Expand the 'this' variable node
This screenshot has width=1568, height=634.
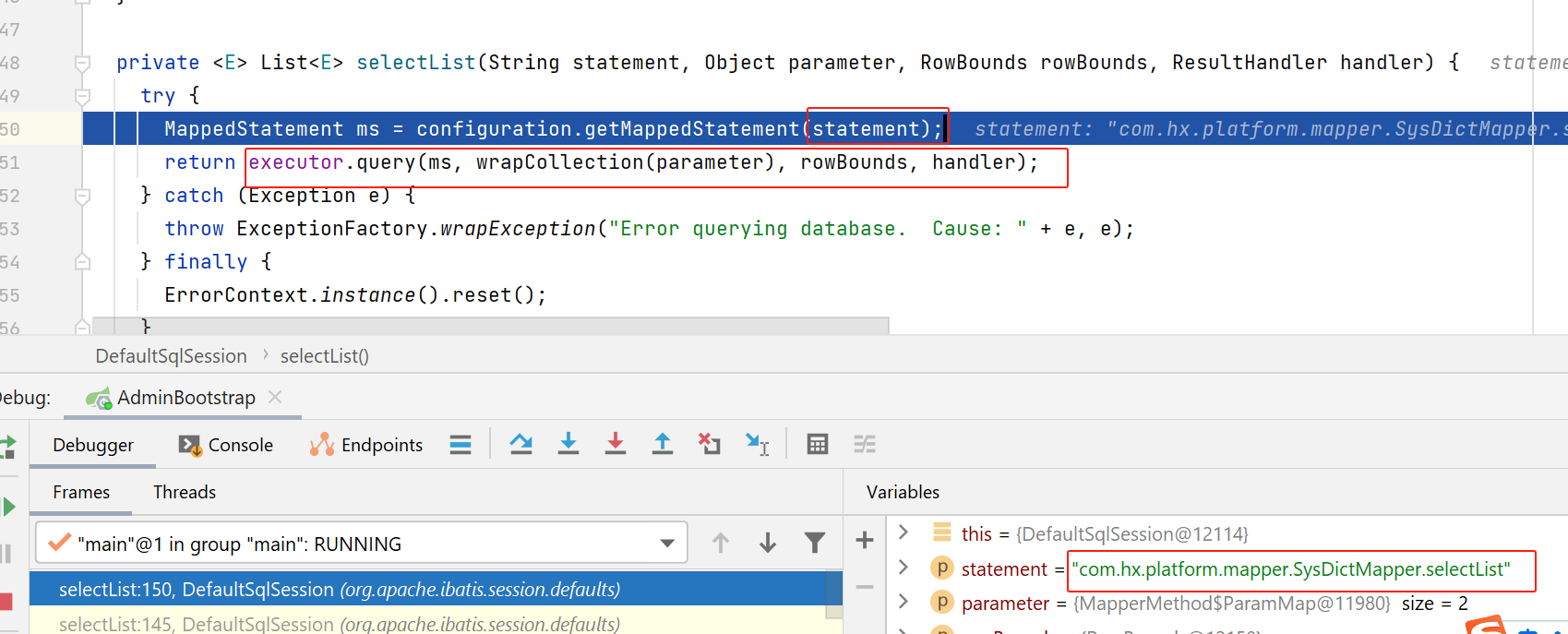(904, 532)
